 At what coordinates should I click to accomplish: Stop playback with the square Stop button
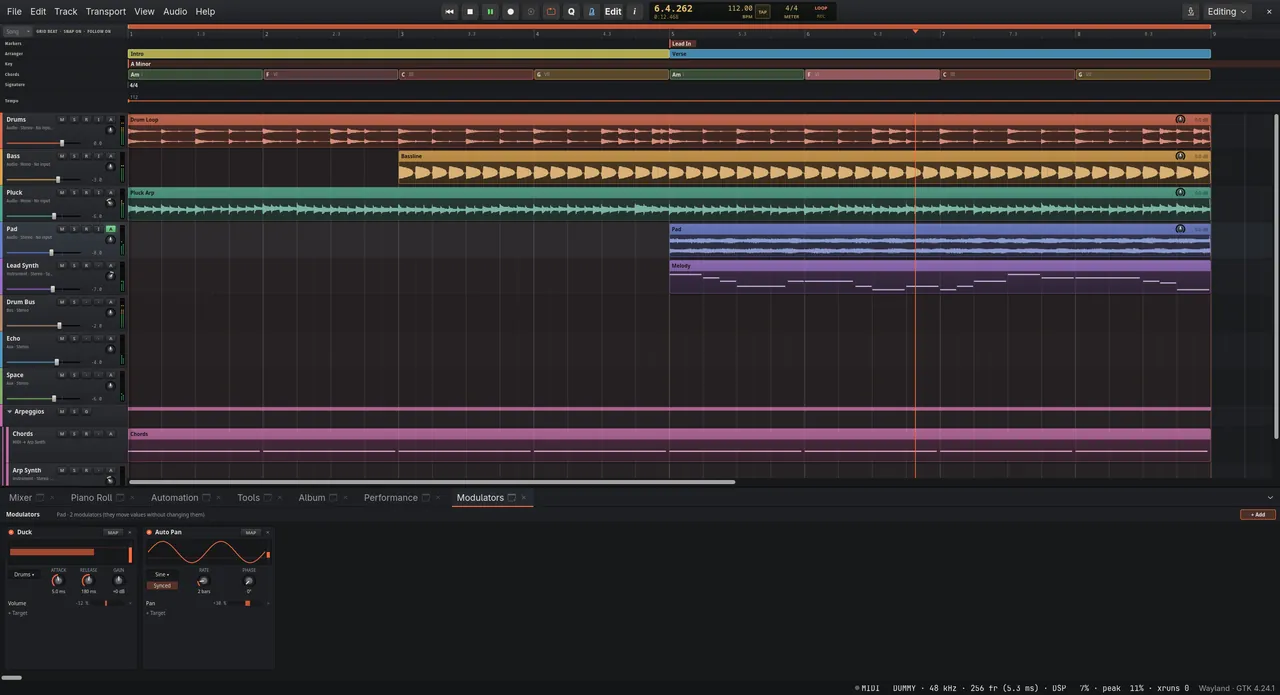pyautogui.click(x=470, y=12)
